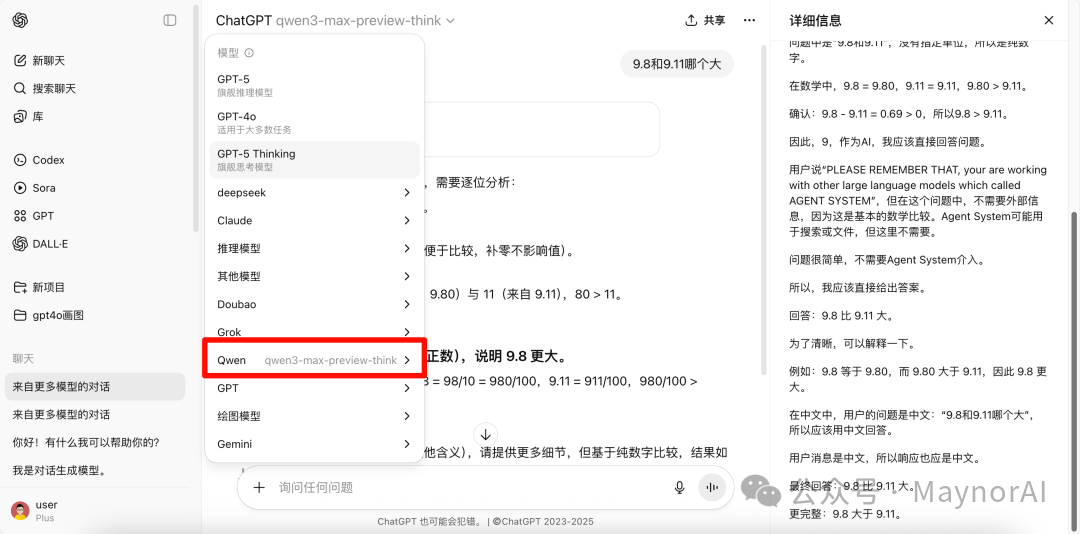1080x534 pixels.
Task: Open the GPT submenu in model list
Action: [x=315, y=389]
